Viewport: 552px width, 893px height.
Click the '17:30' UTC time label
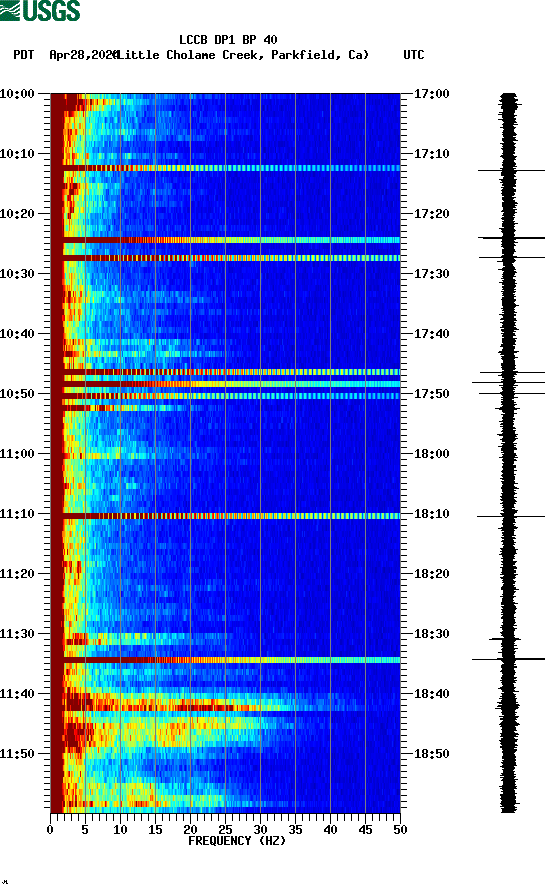(431, 273)
